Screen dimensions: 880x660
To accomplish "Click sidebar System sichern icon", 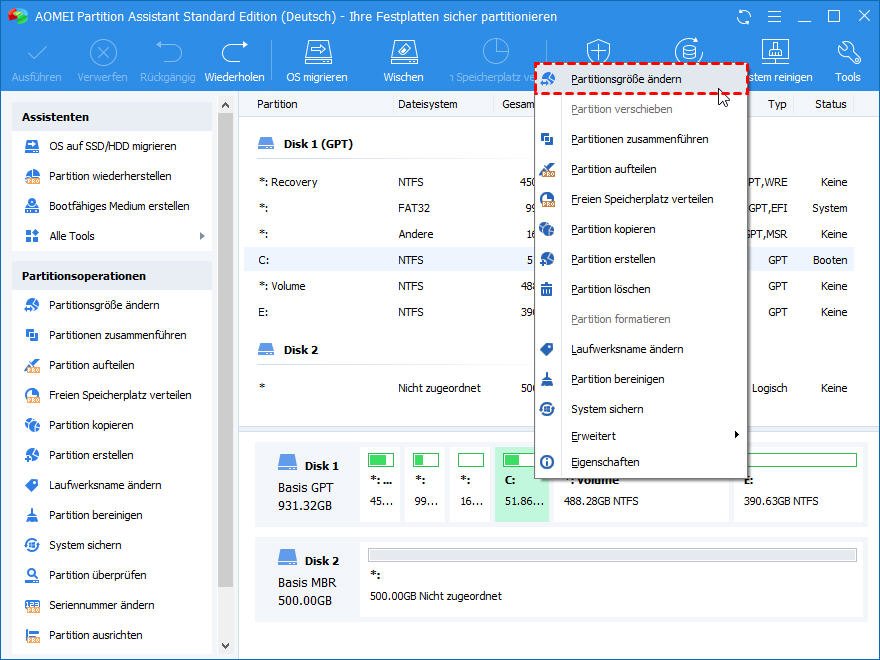I will 32,545.
